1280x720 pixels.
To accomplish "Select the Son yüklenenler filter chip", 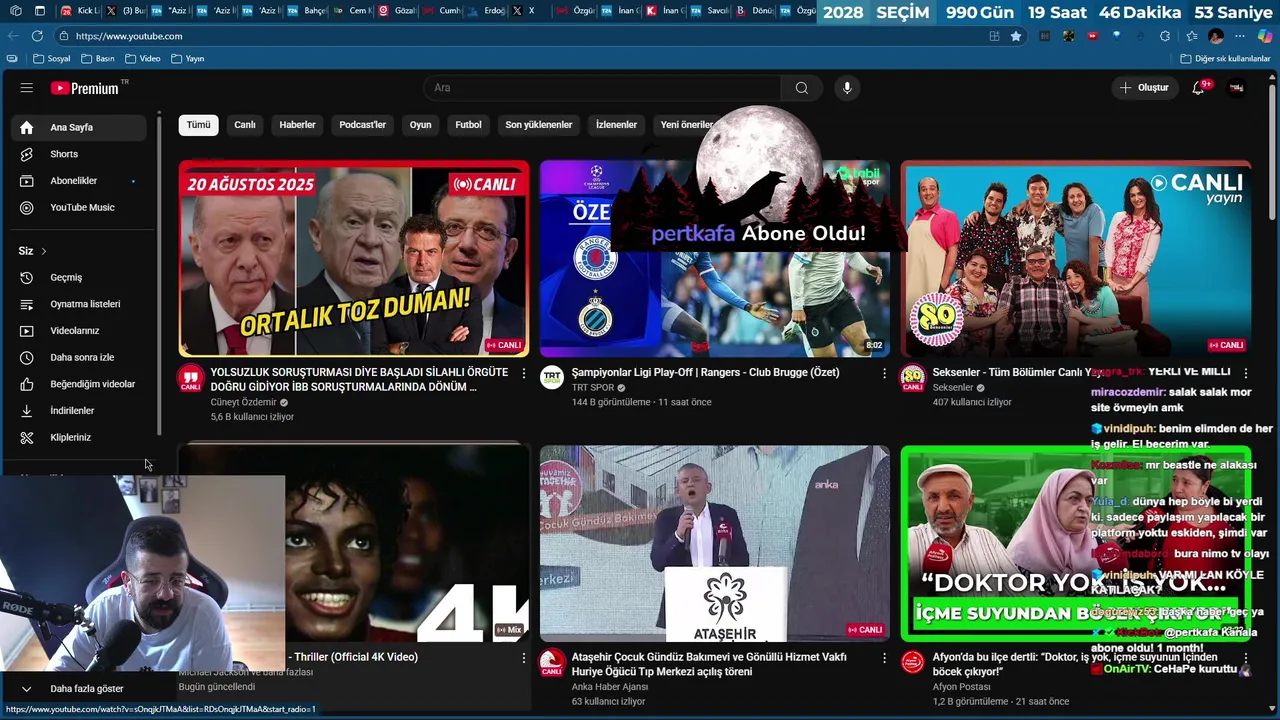I will [539, 125].
